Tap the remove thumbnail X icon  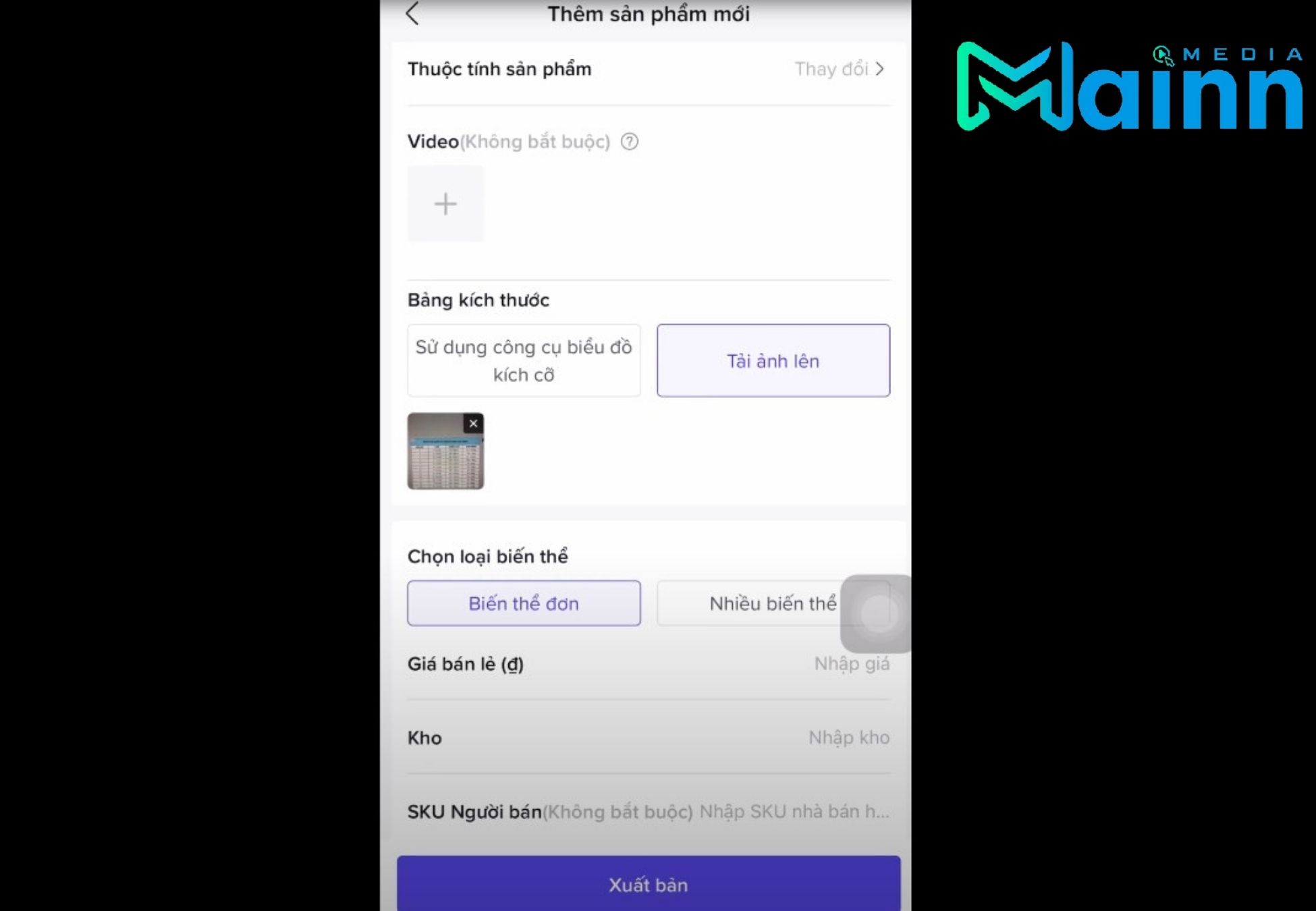pos(474,423)
